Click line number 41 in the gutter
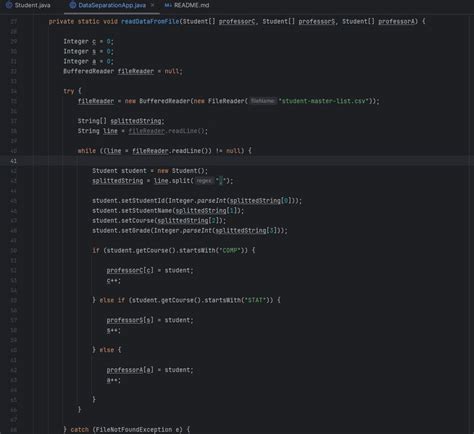Screen dimensions: 474x434 tap(13, 161)
